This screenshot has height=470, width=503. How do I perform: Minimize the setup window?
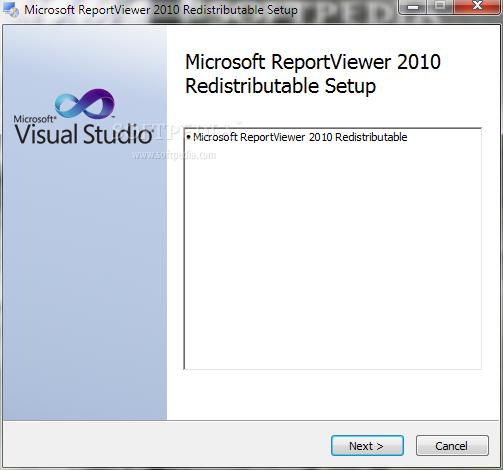coord(413,6)
